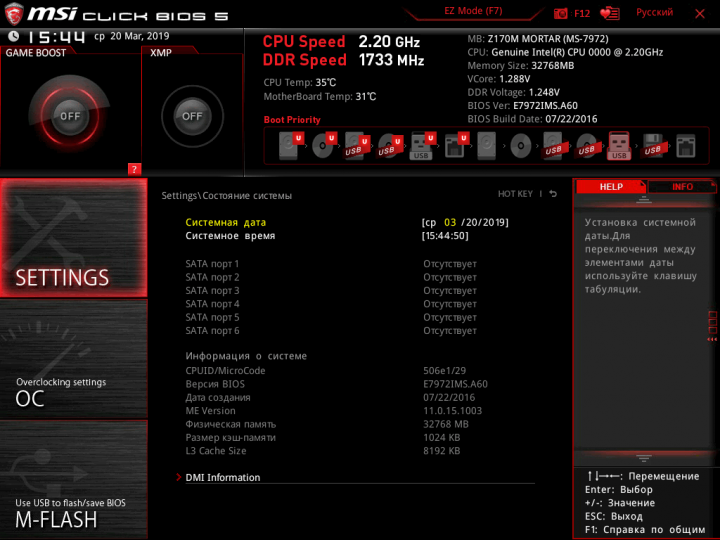Select the UEFI CD/DVD boot device icon
The width and height of the screenshot is (720, 540).
point(324,146)
